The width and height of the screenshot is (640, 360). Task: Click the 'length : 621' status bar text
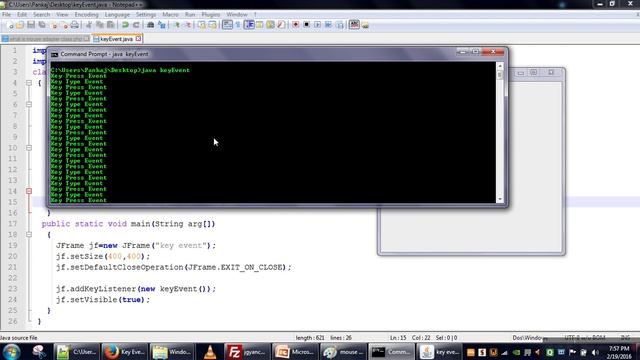coord(310,338)
